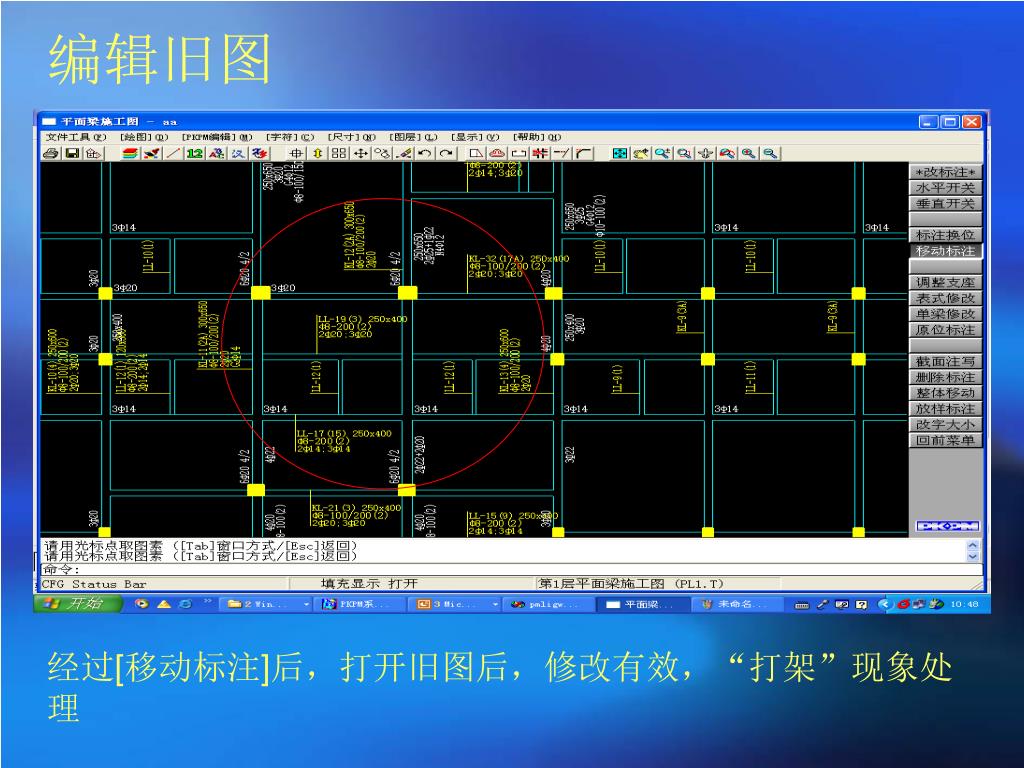Click command history scrollbar down arrow
This screenshot has width=1024, height=768.
point(973,557)
